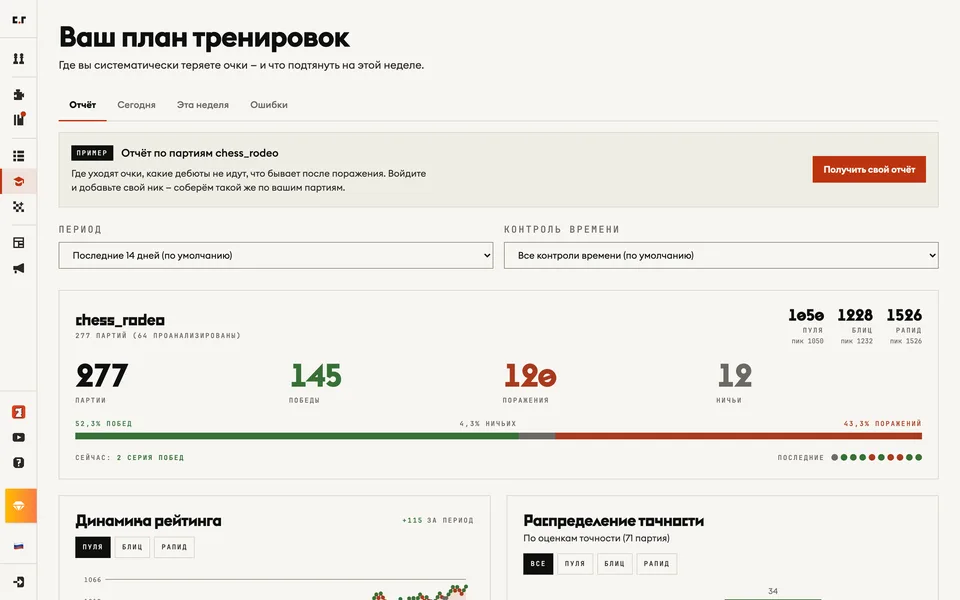
Task: Click the red losses segment of result bar
Action: 738,436
